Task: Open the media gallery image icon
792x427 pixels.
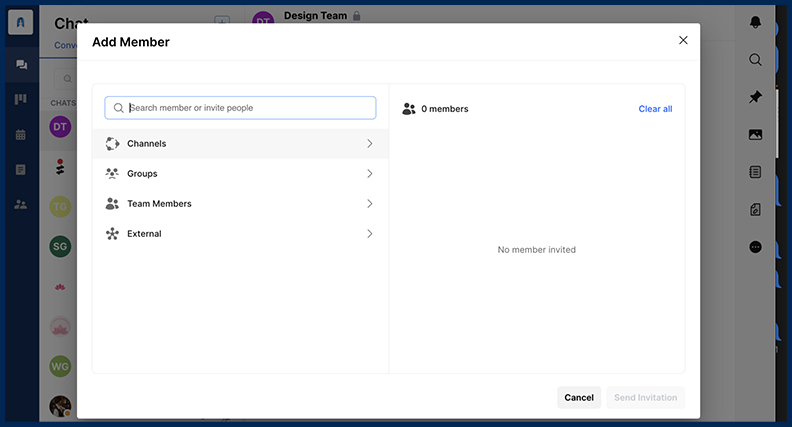Action: click(x=755, y=134)
